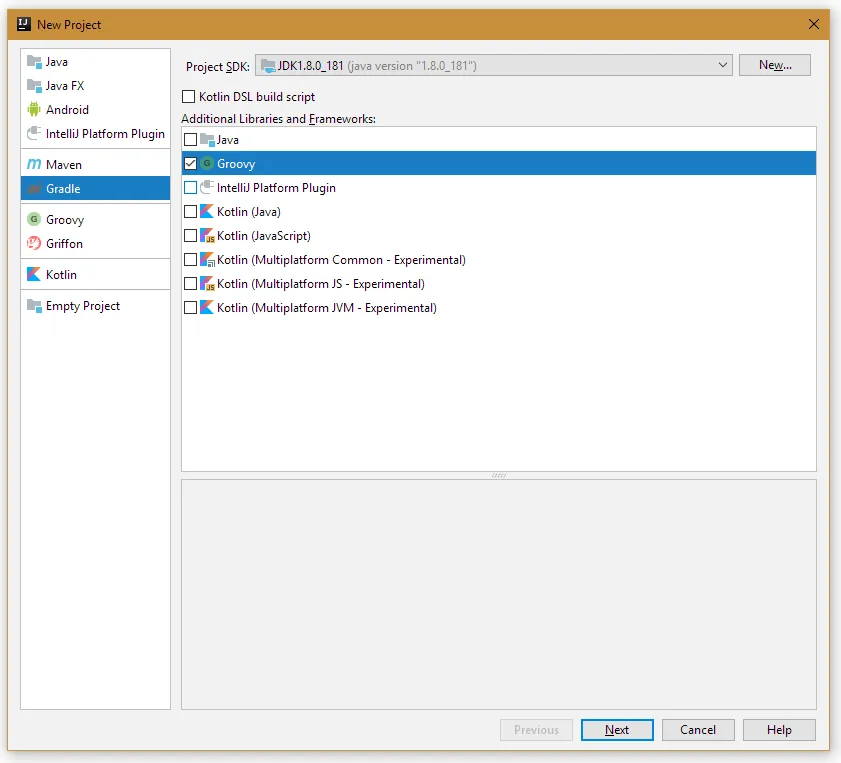Check the Java framework checkbox
Image resolution: width=841 pixels, height=763 pixels.
pos(190,140)
